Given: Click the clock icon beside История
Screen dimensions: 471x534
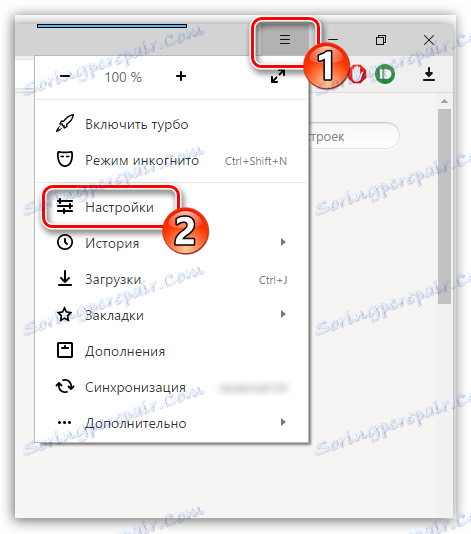Looking at the screenshot, I should (65, 242).
